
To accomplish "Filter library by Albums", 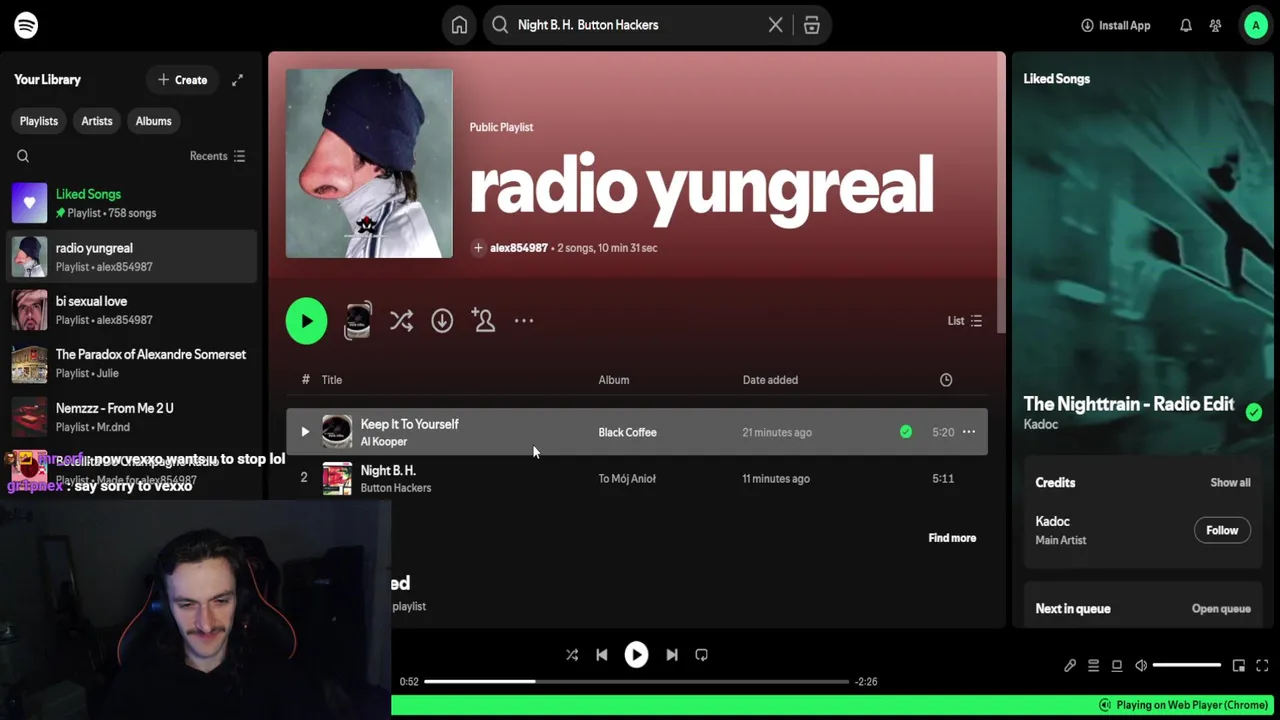I will tap(153, 121).
